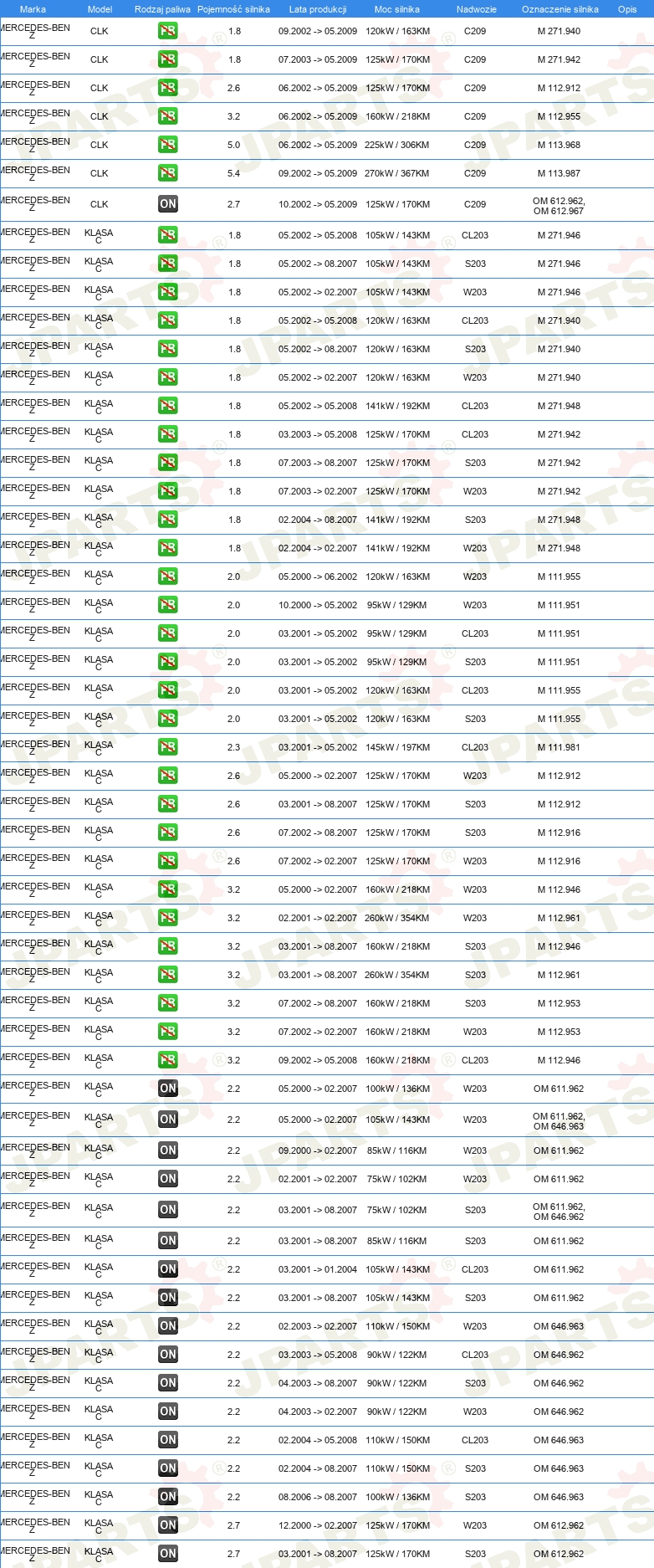Select the 02.2001 -> 02.2007 years with 260kW
Screen dimensions: 654x1568
[x=318, y=918]
